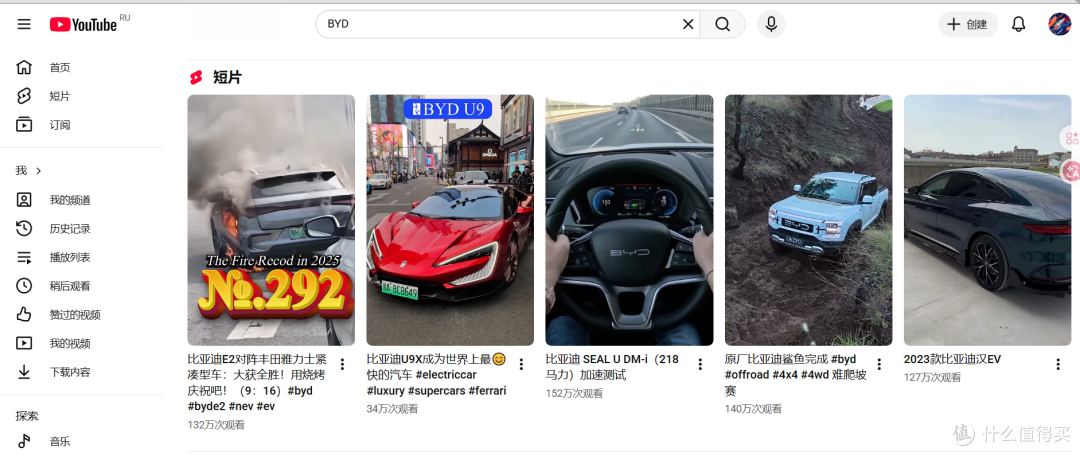Viewport: 1080px width, 456px height.
Task: Open more options for 比亚迪E2 short
Action: point(342,364)
